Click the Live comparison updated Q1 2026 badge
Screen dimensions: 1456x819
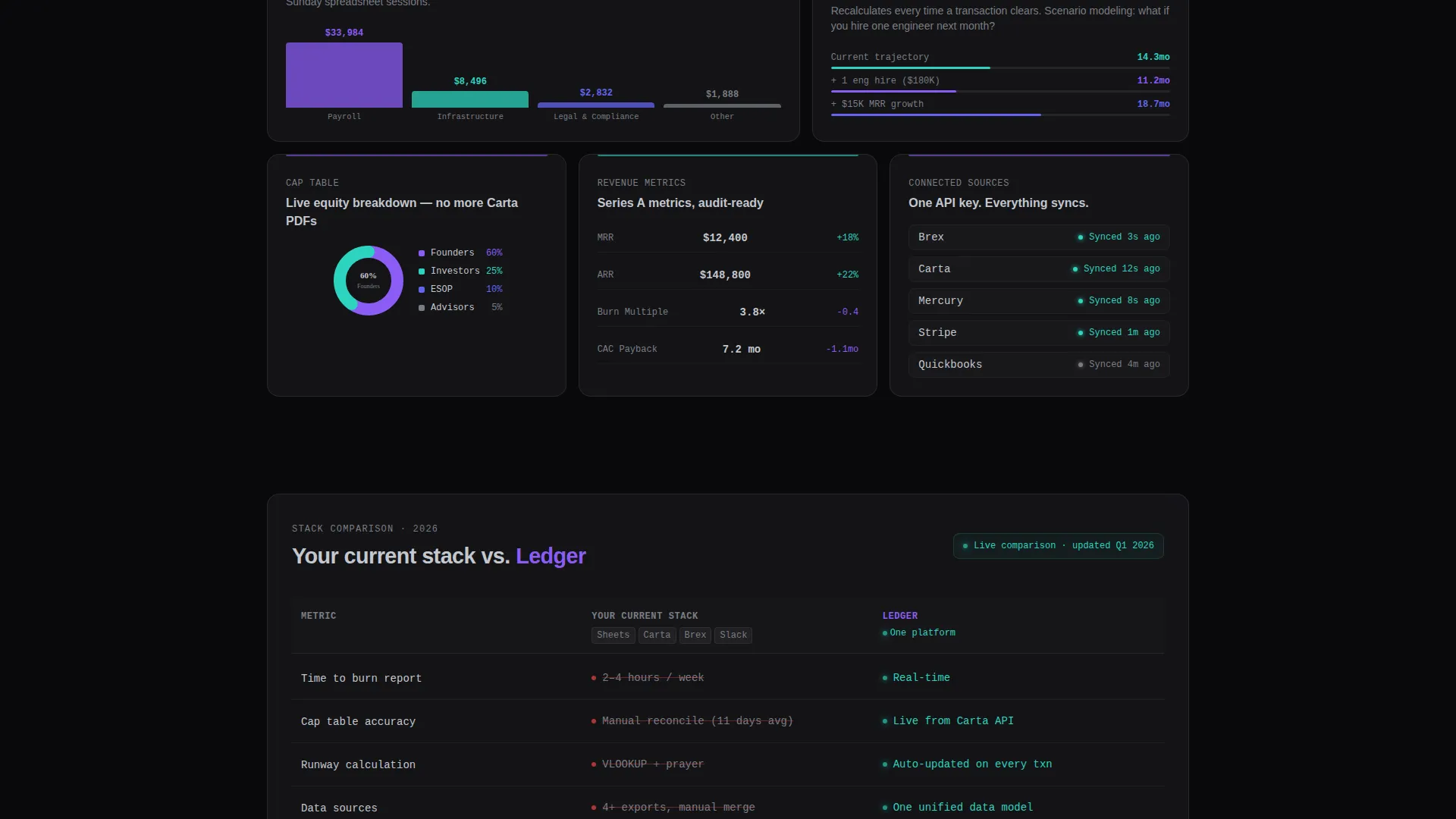[x=1058, y=546]
